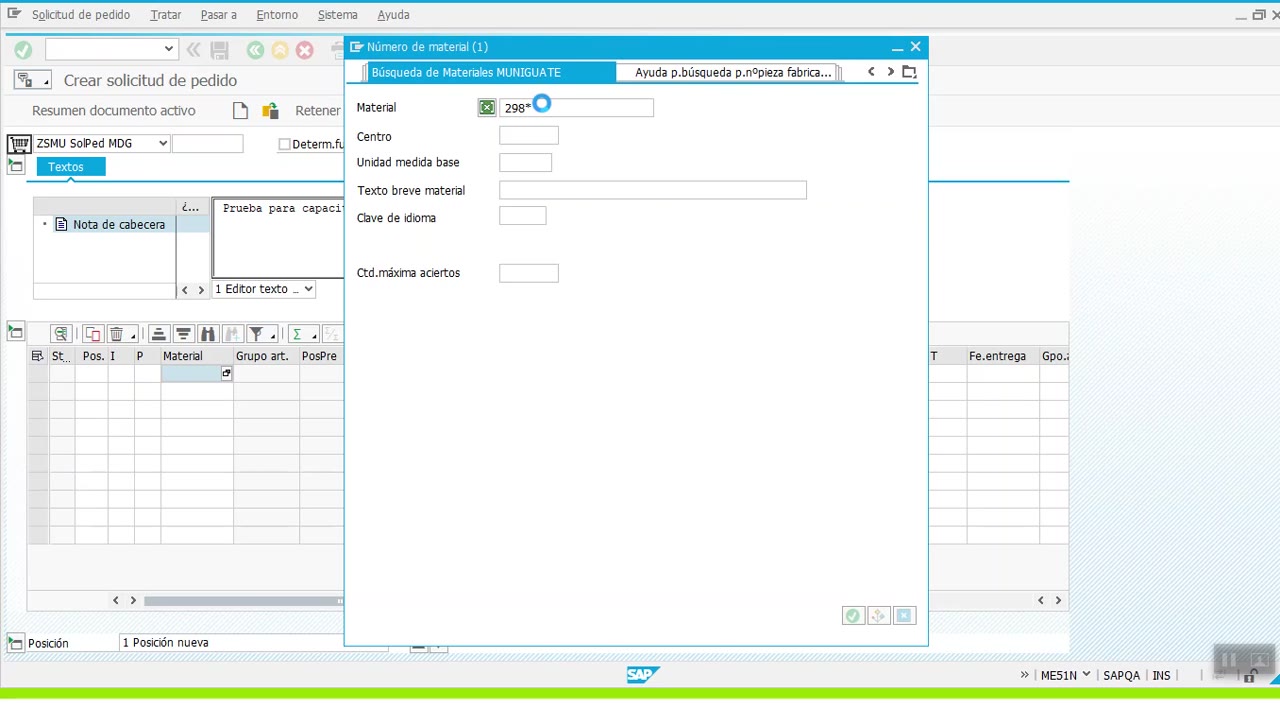
Task: Open the '1 Editor texto' dropdown
Action: click(308, 289)
